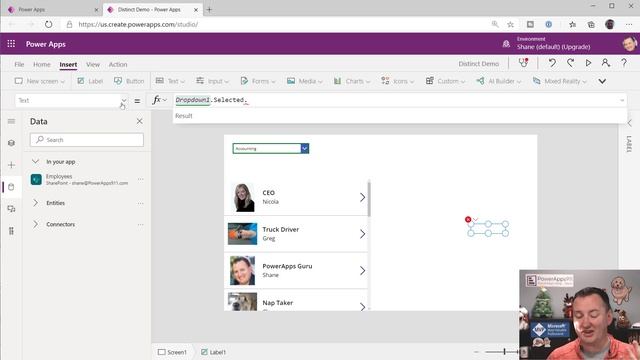Open the Media dropdown in ribbon
The image size is (640, 360).
[304, 81]
